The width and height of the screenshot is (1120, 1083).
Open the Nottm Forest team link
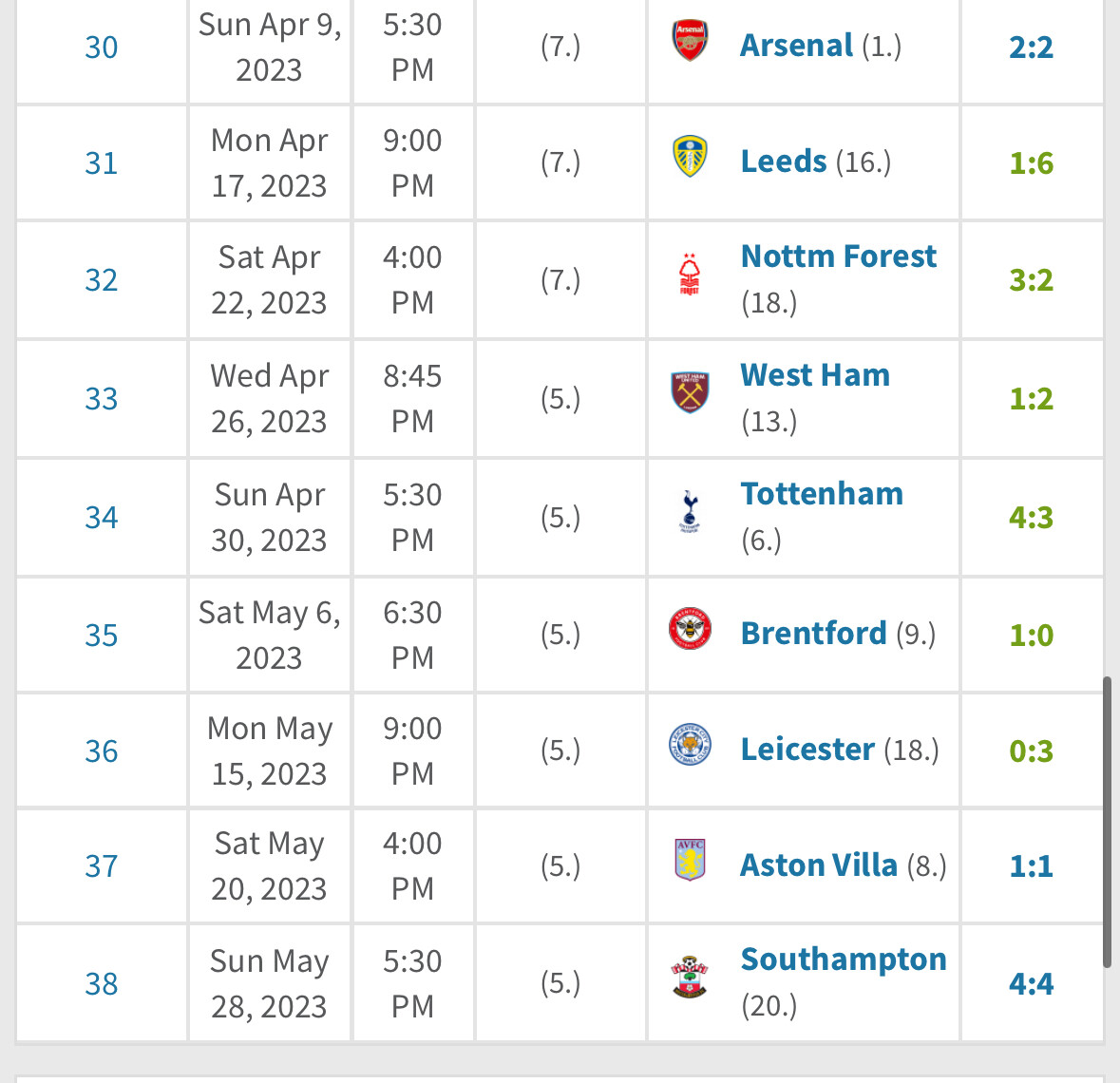pyautogui.click(x=838, y=256)
